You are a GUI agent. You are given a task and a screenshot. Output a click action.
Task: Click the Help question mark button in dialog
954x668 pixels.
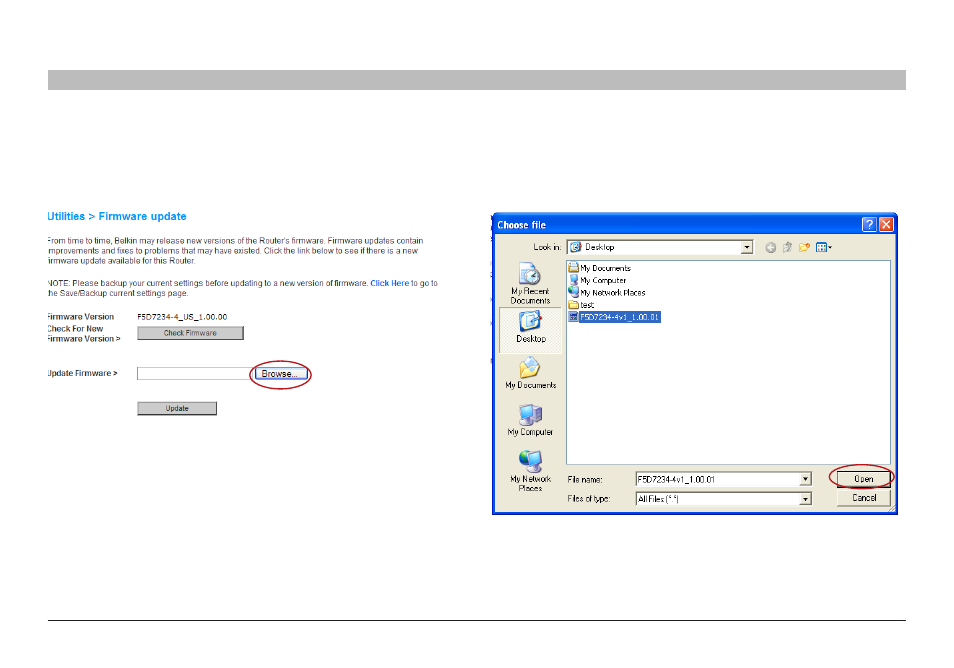click(x=869, y=224)
